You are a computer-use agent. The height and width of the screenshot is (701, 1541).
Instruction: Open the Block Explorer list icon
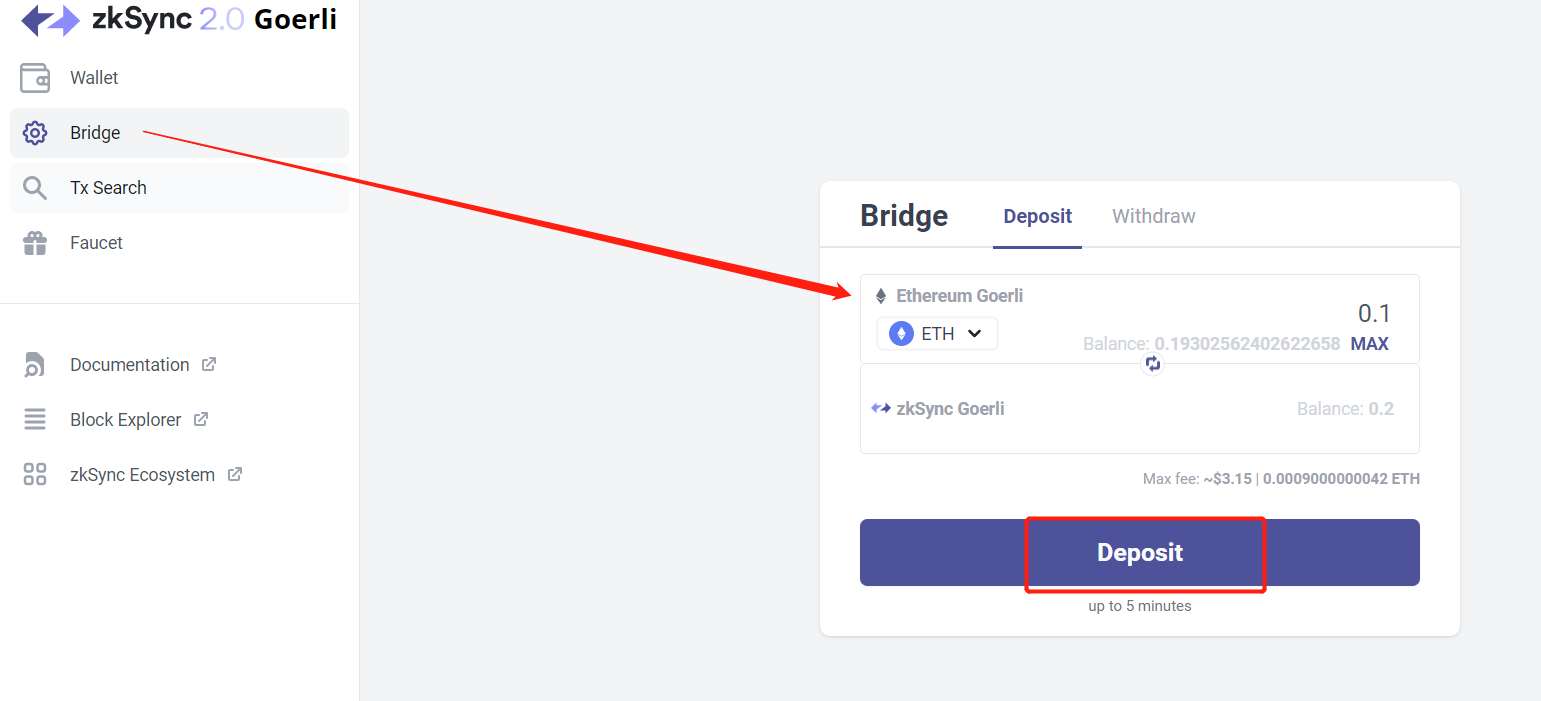coord(35,420)
